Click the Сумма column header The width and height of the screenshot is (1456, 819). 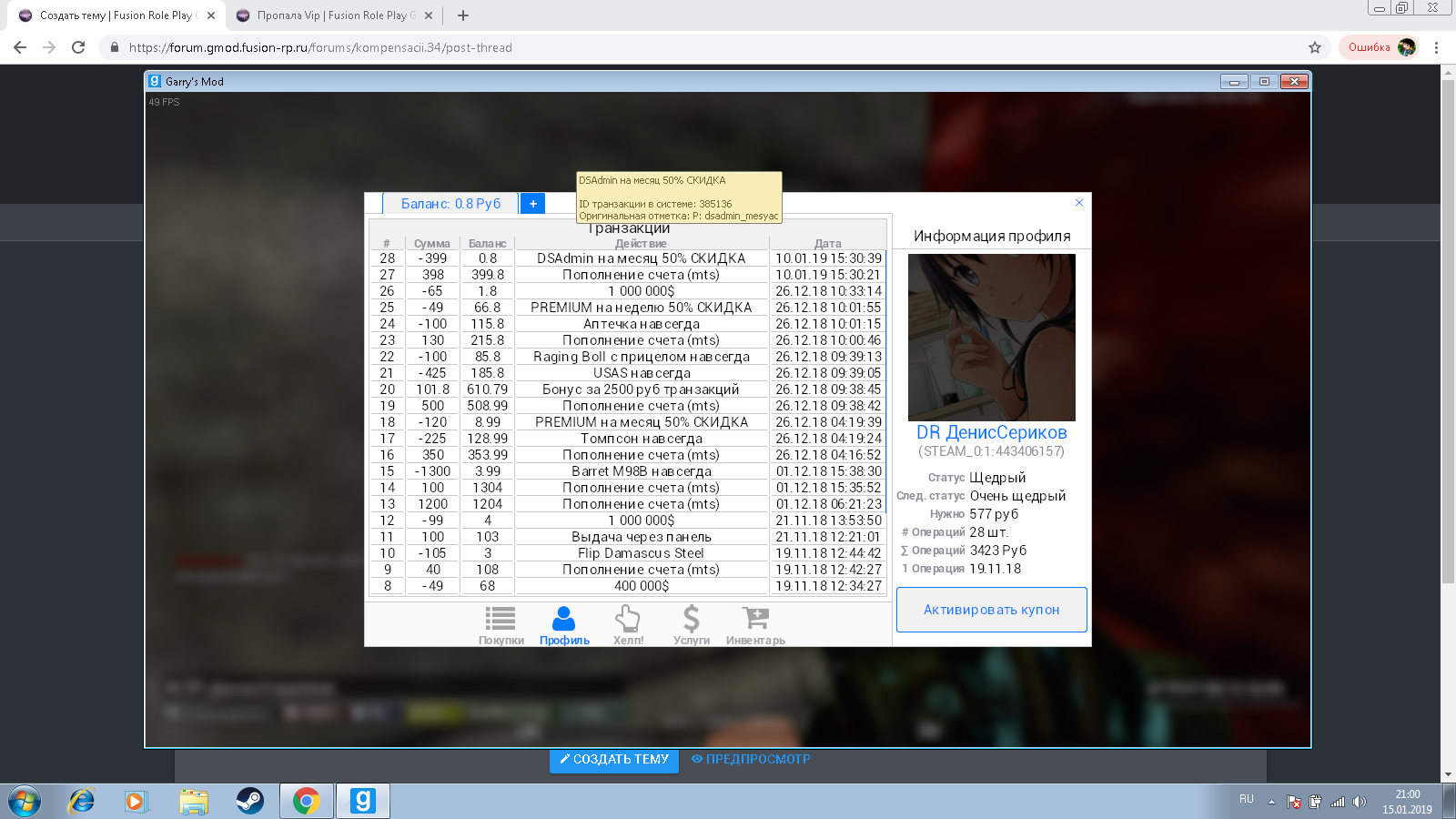(432, 243)
